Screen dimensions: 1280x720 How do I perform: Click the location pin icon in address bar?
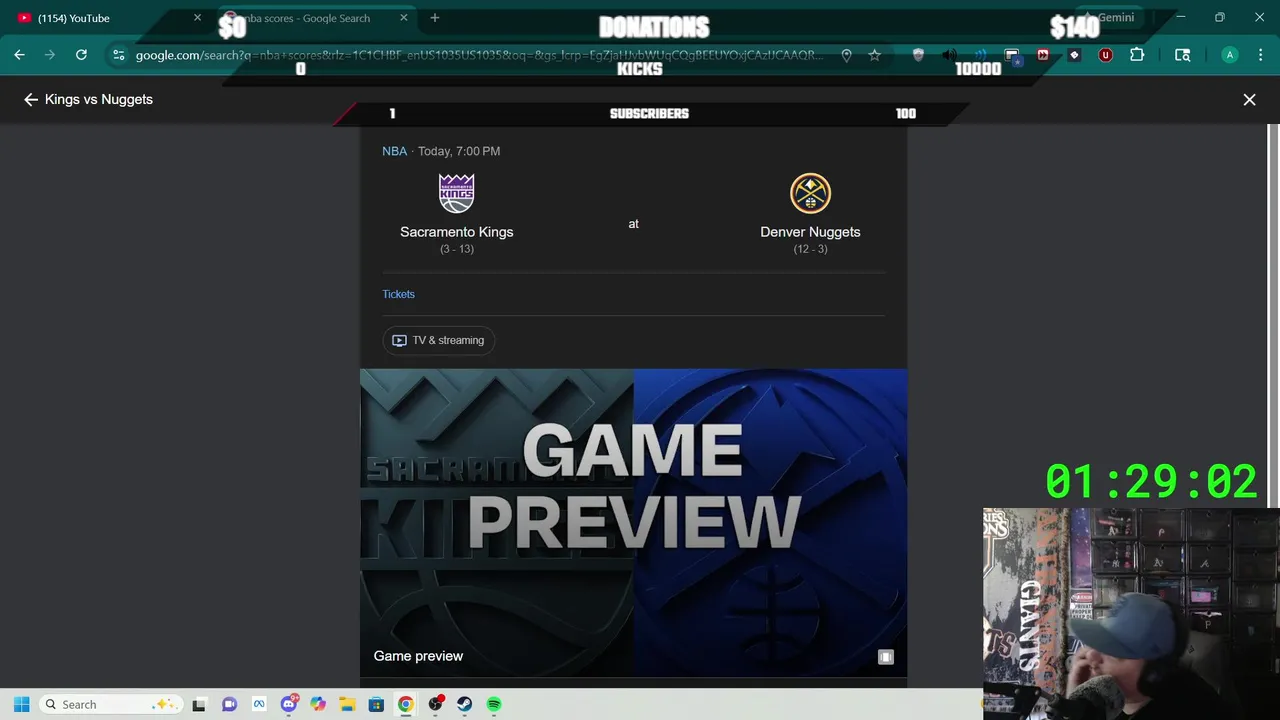846,55
